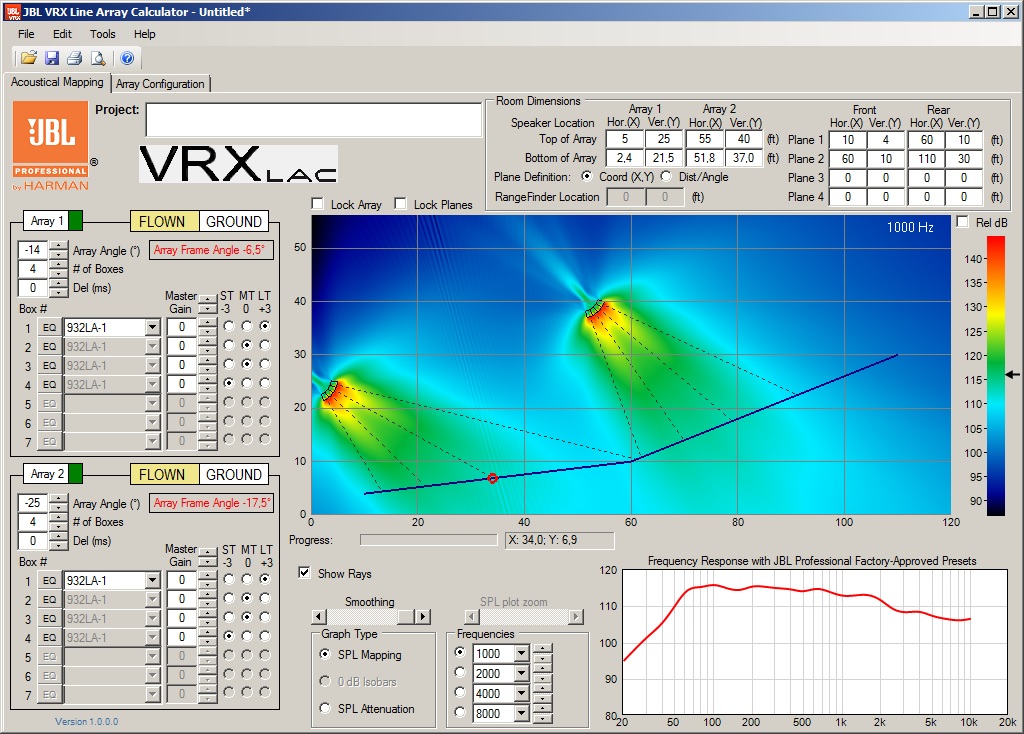Click Array 1 box 1 Master Gain field
Screen dimensions: 1024x734
point(182,327)
